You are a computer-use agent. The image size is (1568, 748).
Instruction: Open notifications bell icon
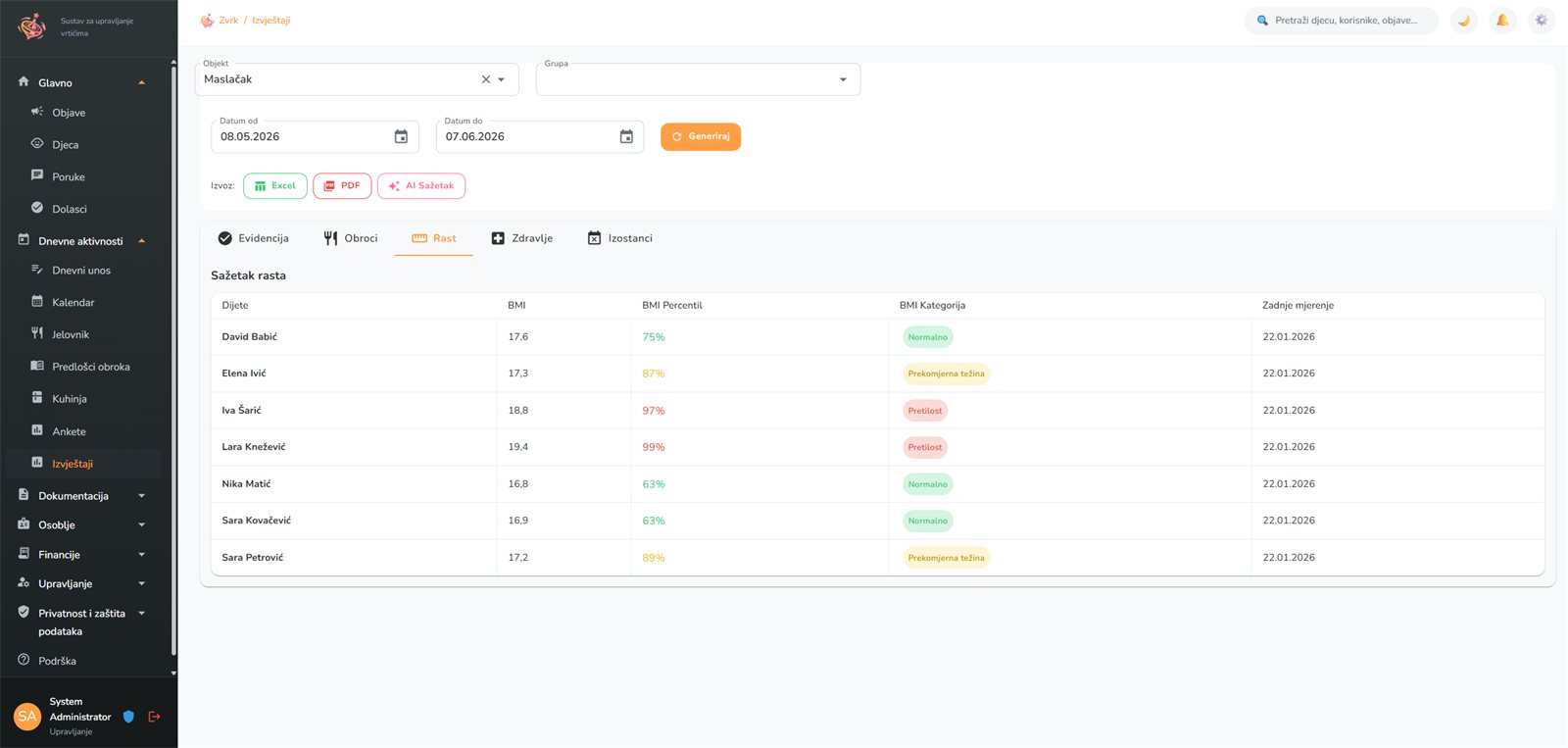point(1502,21)
